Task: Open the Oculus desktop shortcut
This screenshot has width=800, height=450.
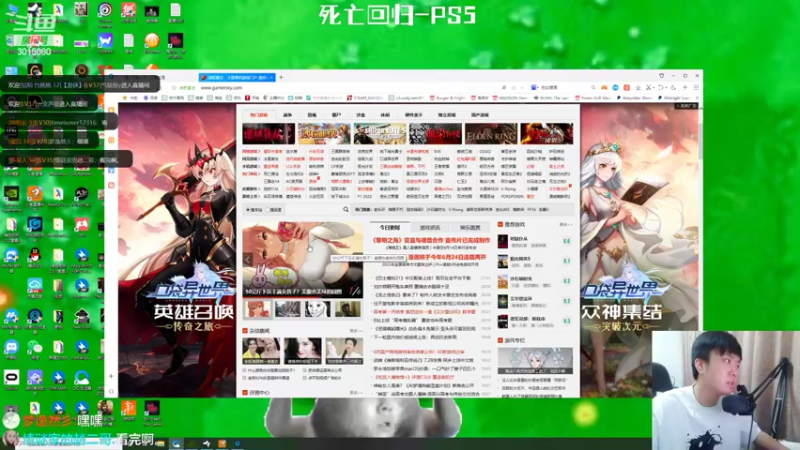Action: pos(11,379)
